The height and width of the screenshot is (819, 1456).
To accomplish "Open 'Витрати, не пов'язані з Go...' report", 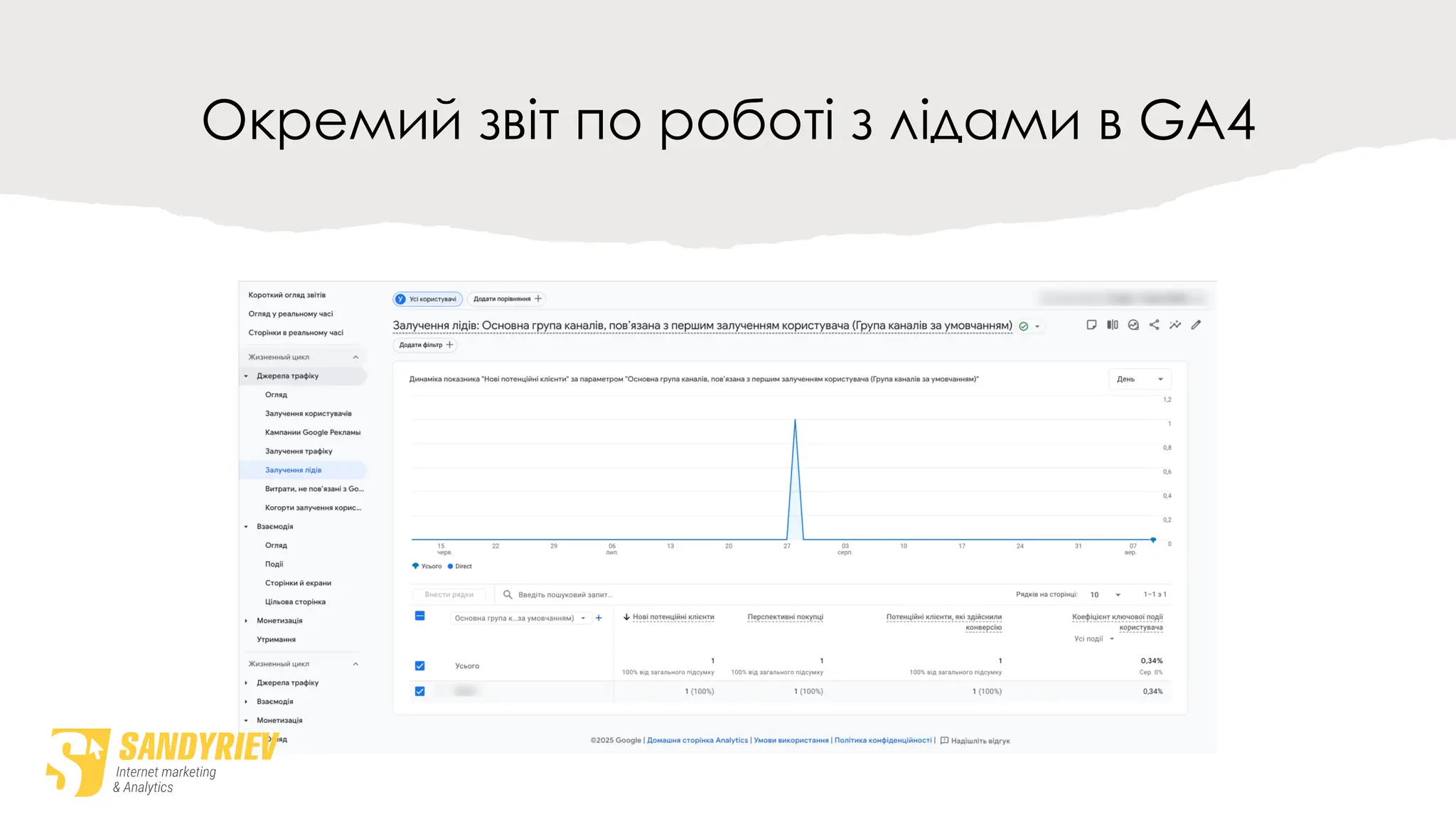I will [314, 489].
